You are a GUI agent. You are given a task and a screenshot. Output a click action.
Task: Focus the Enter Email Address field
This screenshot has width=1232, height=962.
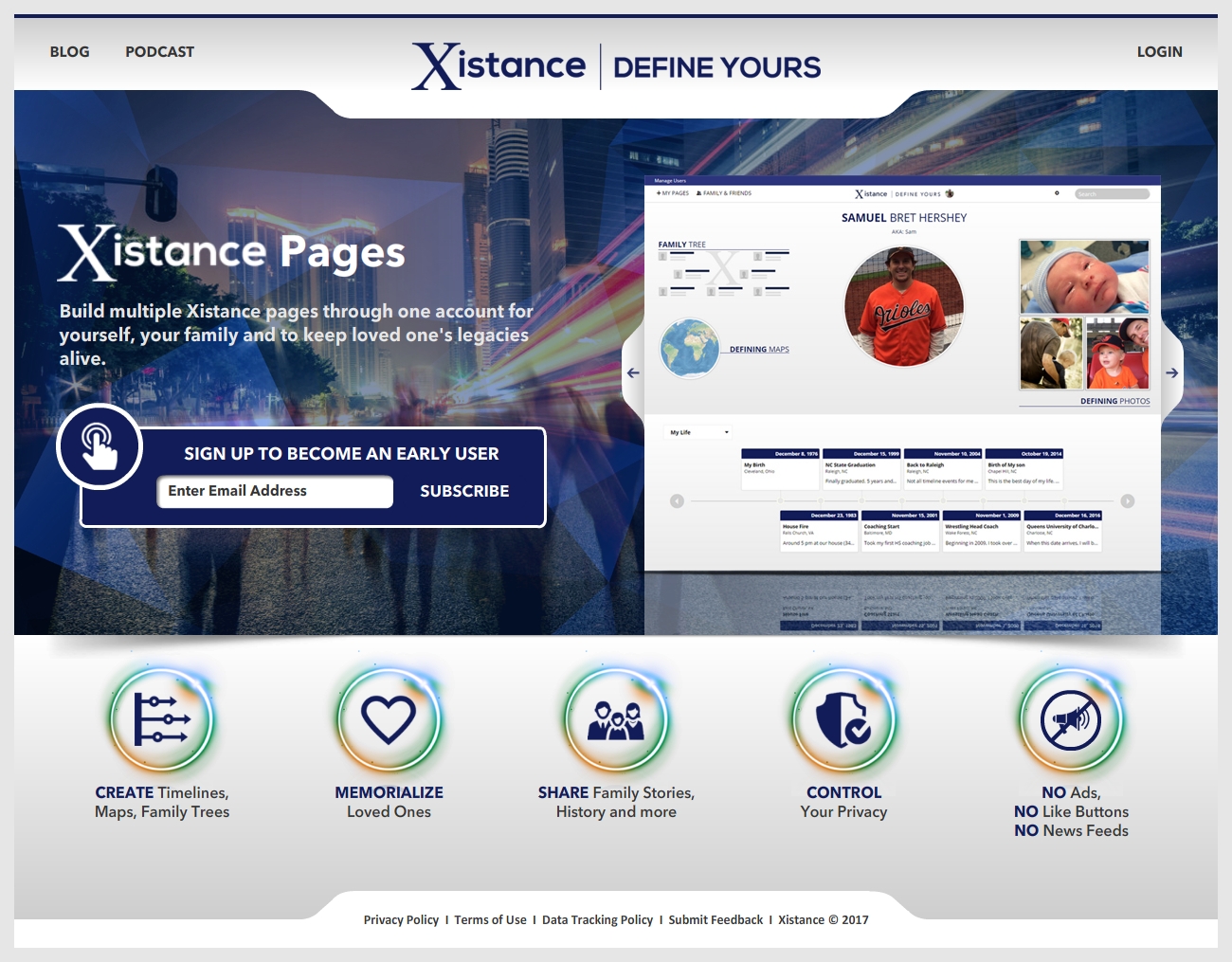(x=275, y=491)
